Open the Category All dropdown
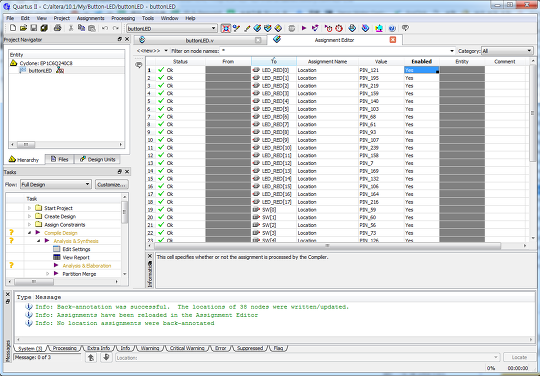 pos(529,51)
